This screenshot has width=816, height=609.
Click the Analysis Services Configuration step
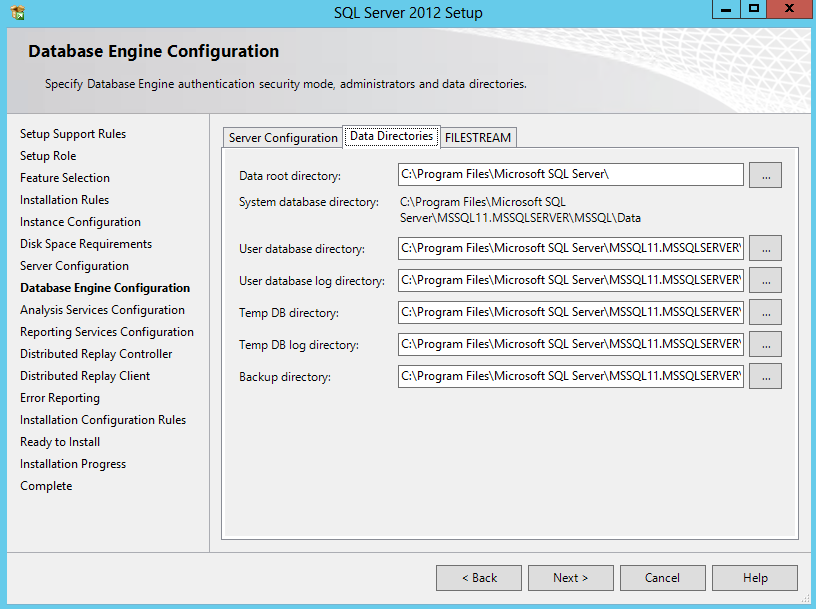103,310
